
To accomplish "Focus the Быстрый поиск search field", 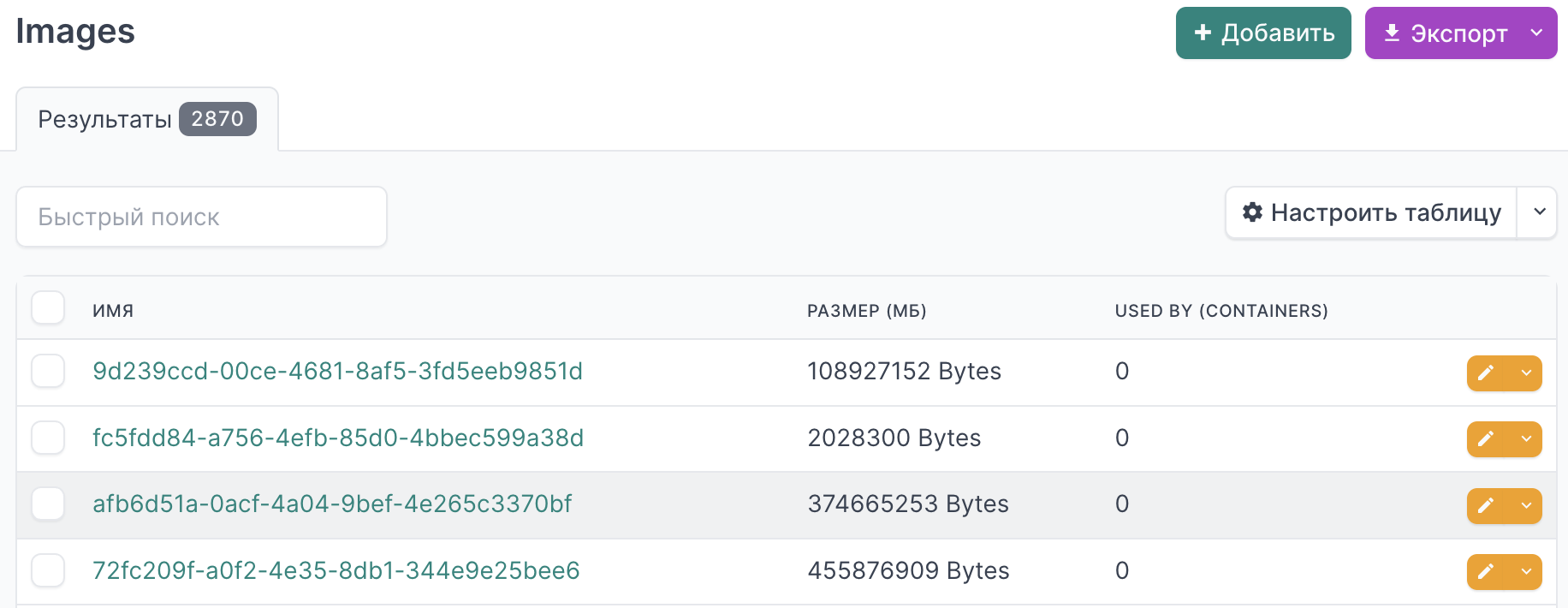I will click(201, 217).
